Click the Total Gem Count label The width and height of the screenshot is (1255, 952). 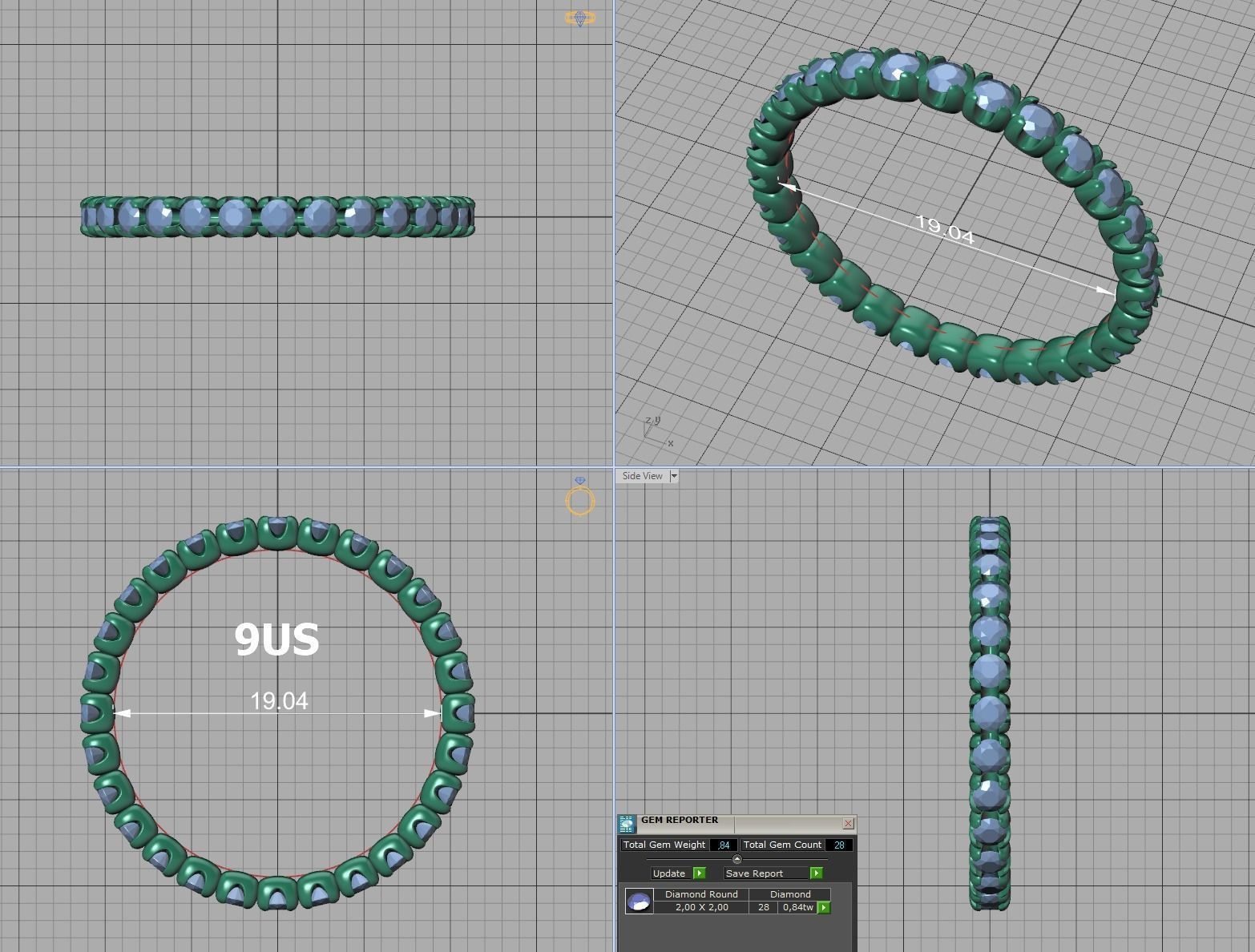[782, 845]
